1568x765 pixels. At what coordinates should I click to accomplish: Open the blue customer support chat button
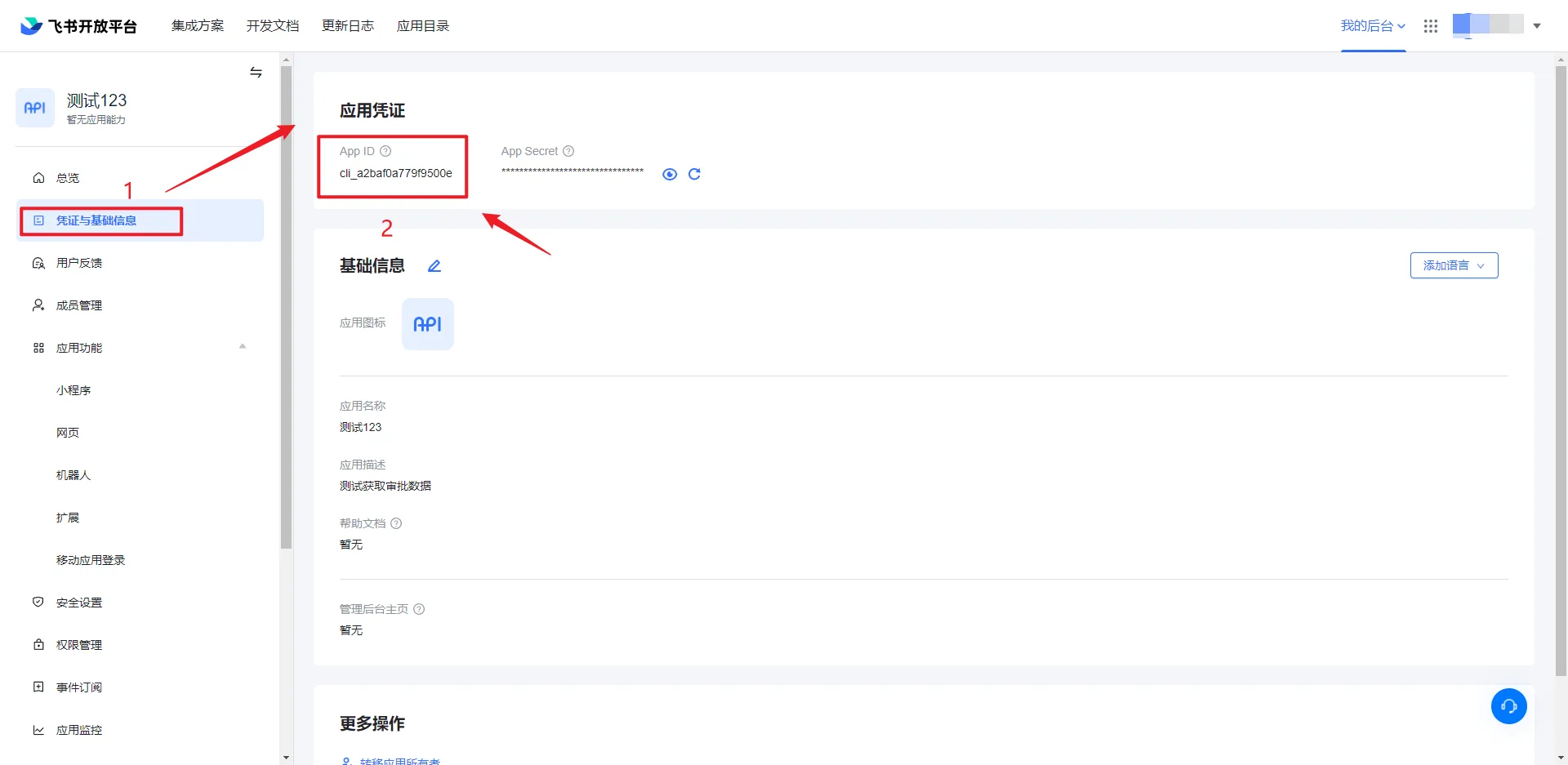pyautogui.click(x=1508, y=706)
